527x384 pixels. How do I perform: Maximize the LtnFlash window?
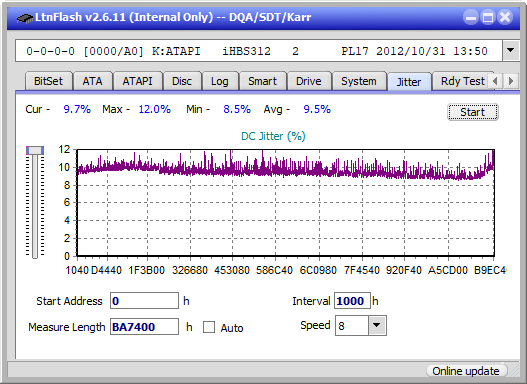tap(488, 17)
